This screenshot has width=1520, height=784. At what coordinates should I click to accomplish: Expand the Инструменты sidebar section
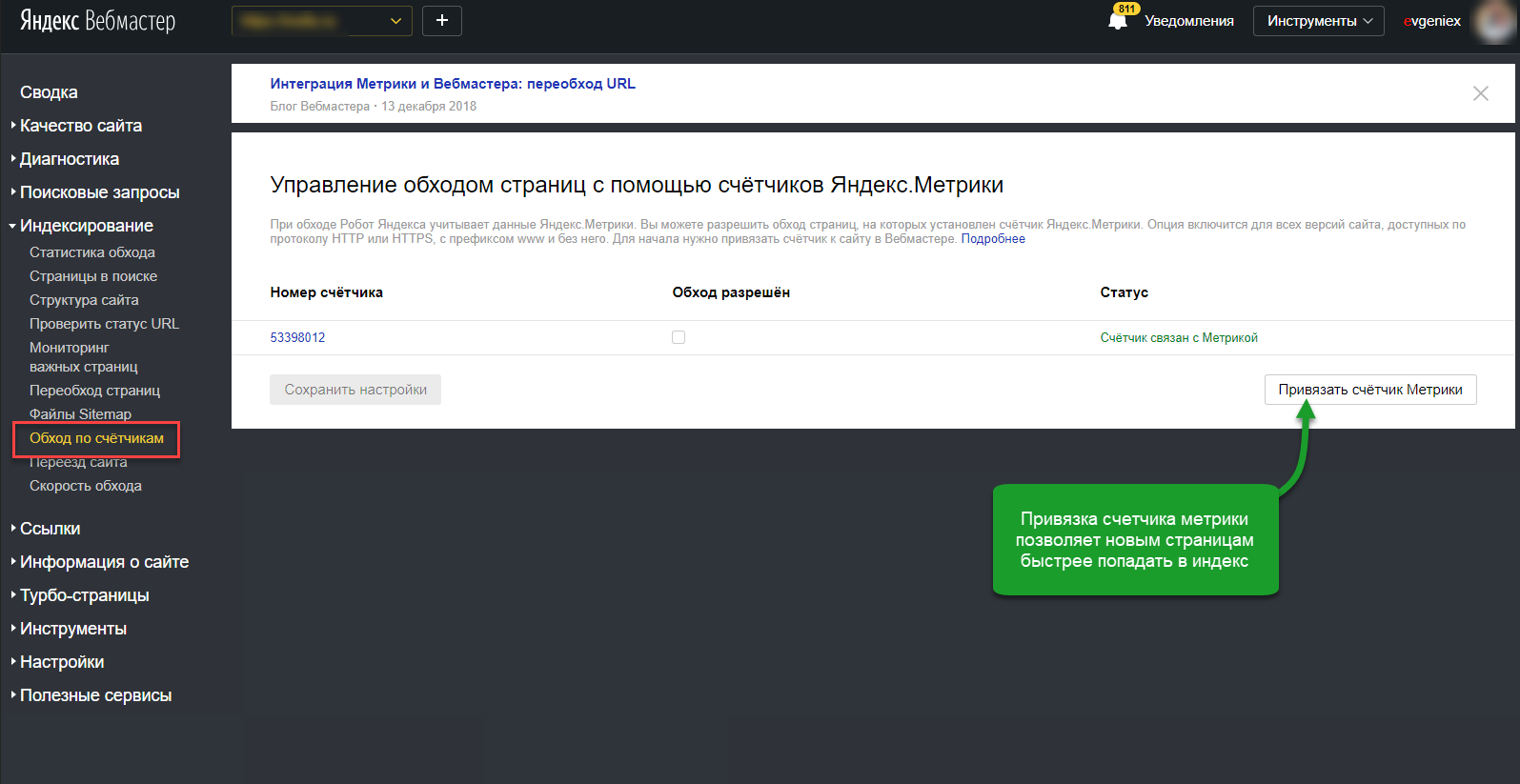click(x=73, y=629)
